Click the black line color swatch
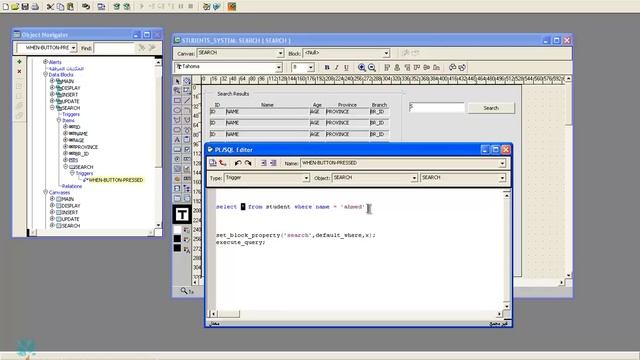 (x=177, y=239)
